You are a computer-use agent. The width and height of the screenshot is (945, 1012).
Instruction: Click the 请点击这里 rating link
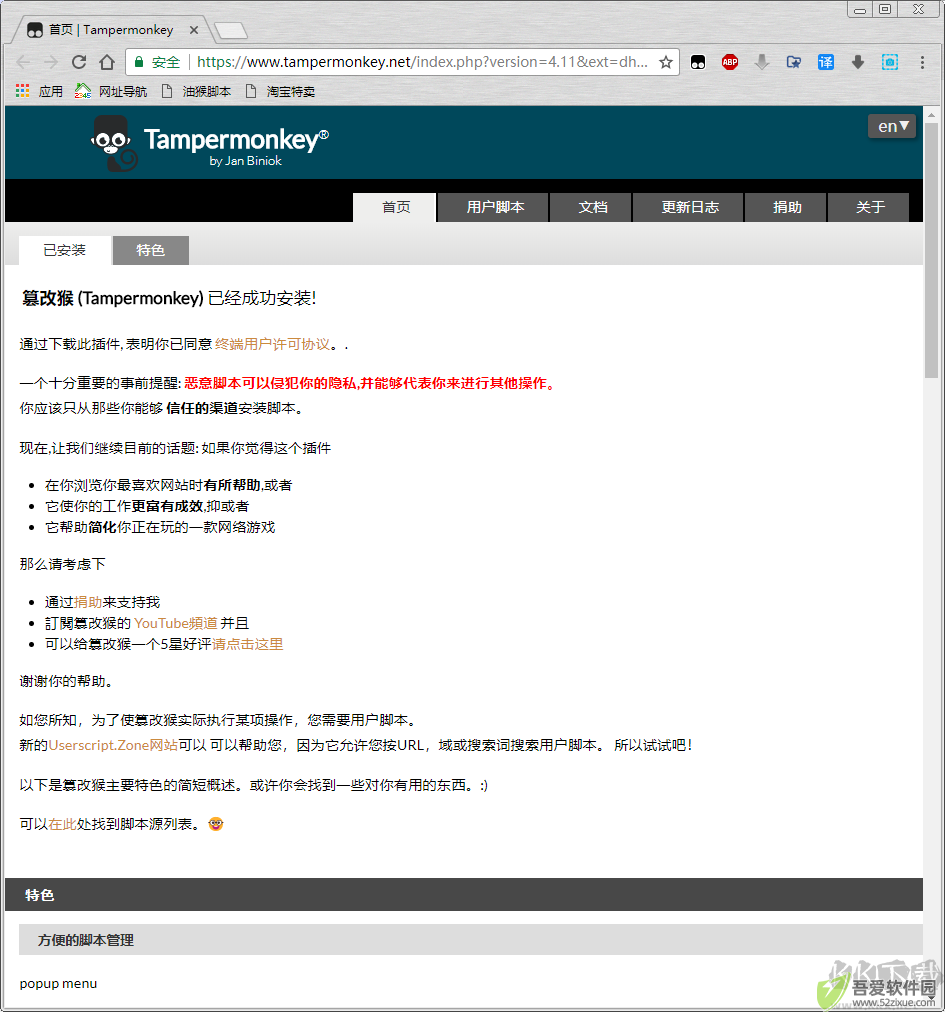[247, 644]
